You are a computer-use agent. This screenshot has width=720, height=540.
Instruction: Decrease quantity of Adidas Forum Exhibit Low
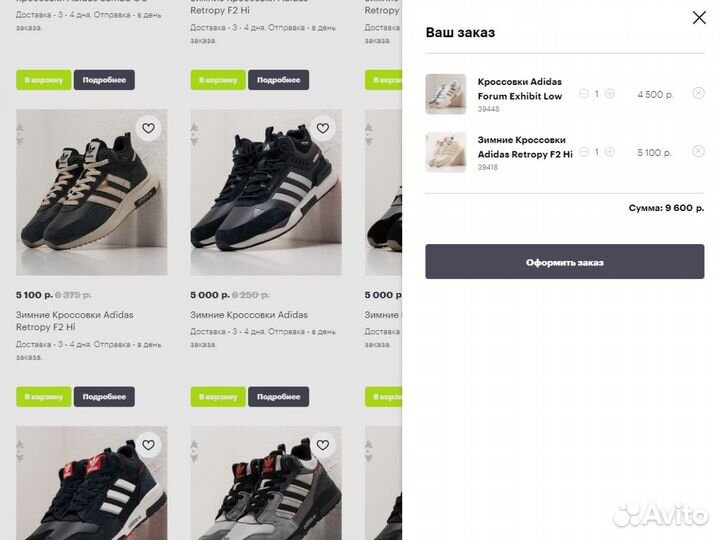point(583,94)
